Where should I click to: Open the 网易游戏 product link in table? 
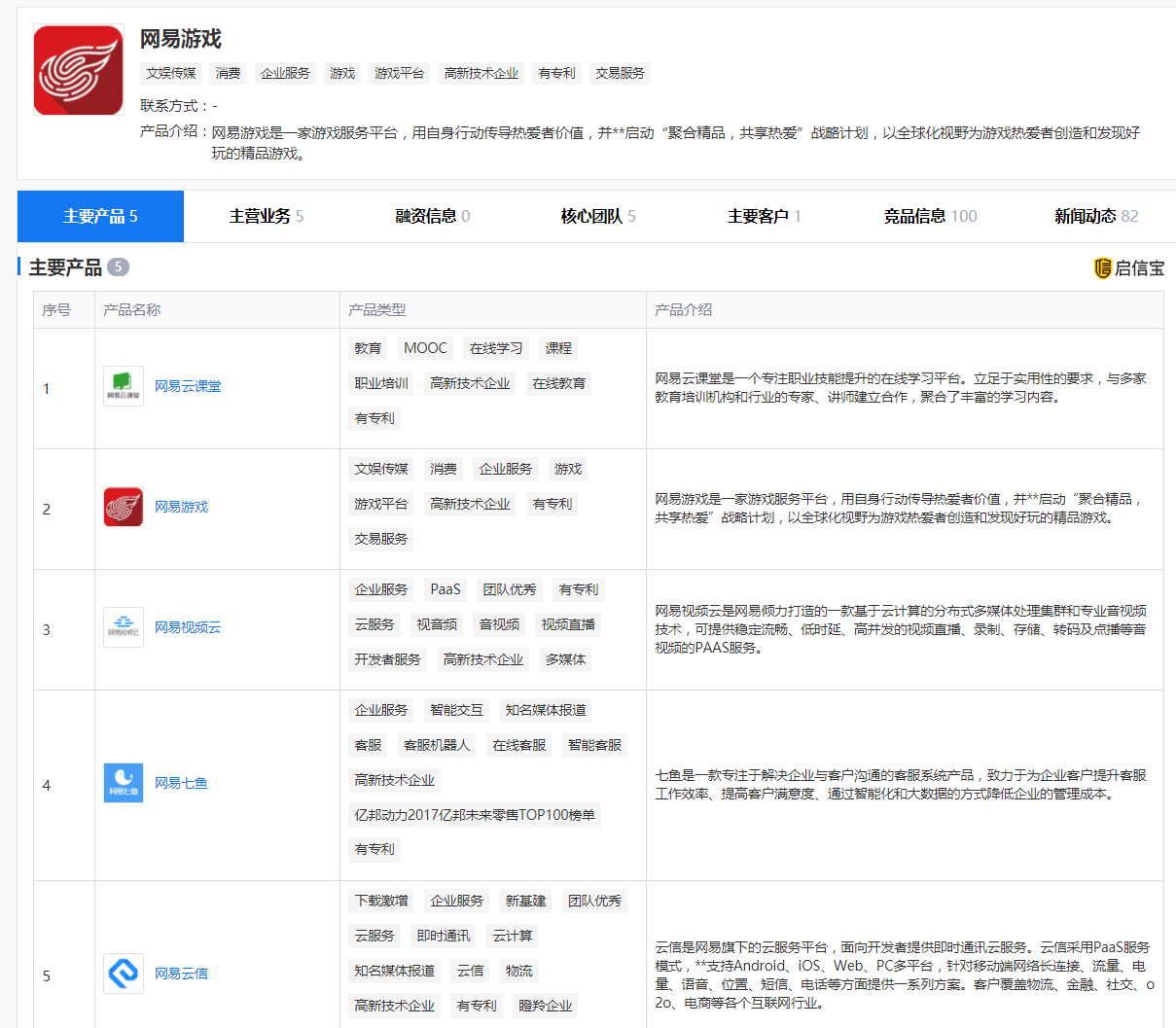(x=181, y=507)
